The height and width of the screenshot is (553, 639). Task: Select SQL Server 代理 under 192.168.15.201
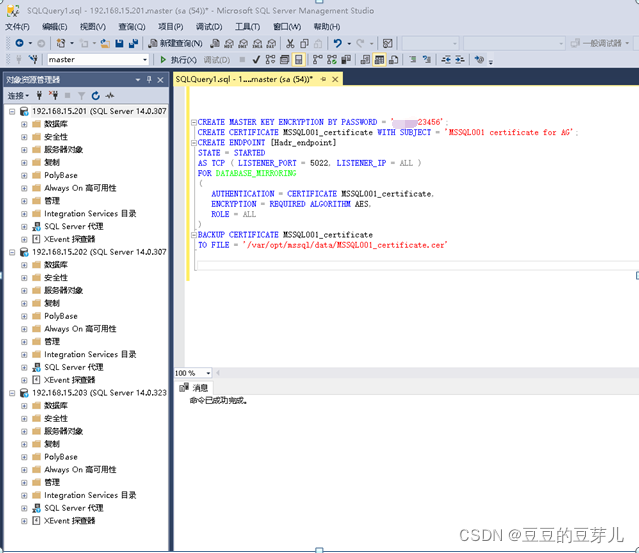tap(73, 227)
